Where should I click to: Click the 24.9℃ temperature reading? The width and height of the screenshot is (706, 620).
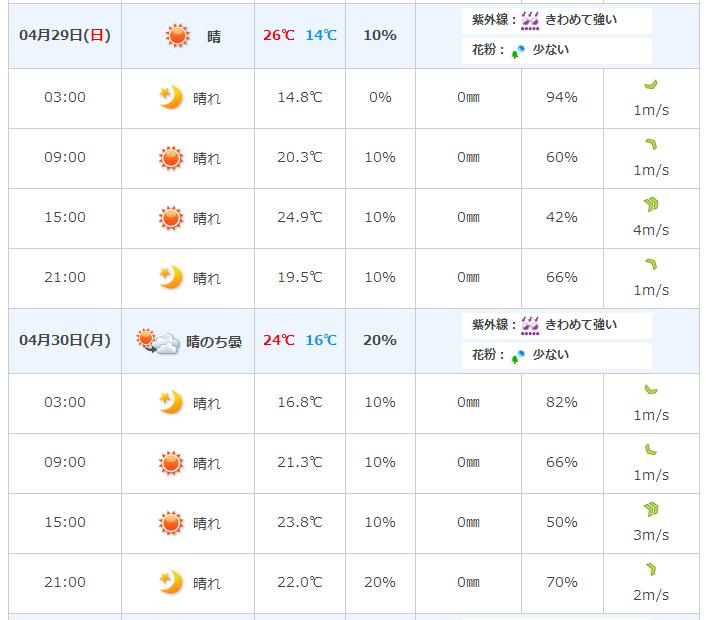click(x=300, y=217)
